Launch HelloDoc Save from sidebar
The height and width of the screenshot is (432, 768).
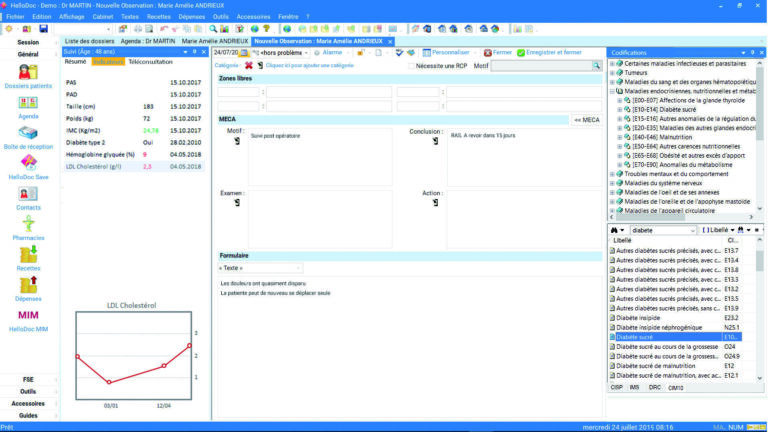pos(28,165)
